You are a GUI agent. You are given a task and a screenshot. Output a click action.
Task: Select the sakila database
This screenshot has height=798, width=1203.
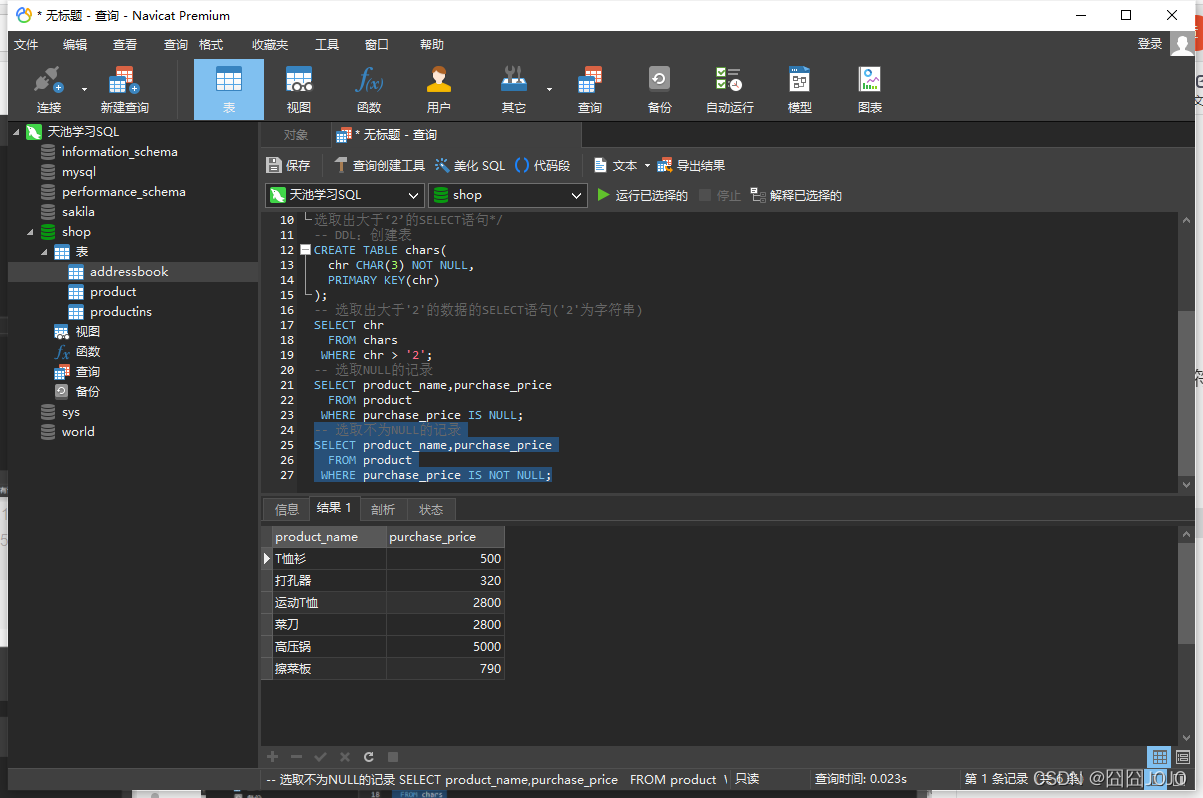click(78, 212)
